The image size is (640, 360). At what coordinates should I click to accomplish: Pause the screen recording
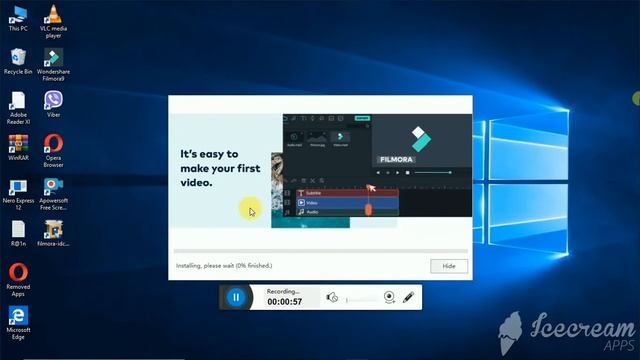(x=236, y=297)
